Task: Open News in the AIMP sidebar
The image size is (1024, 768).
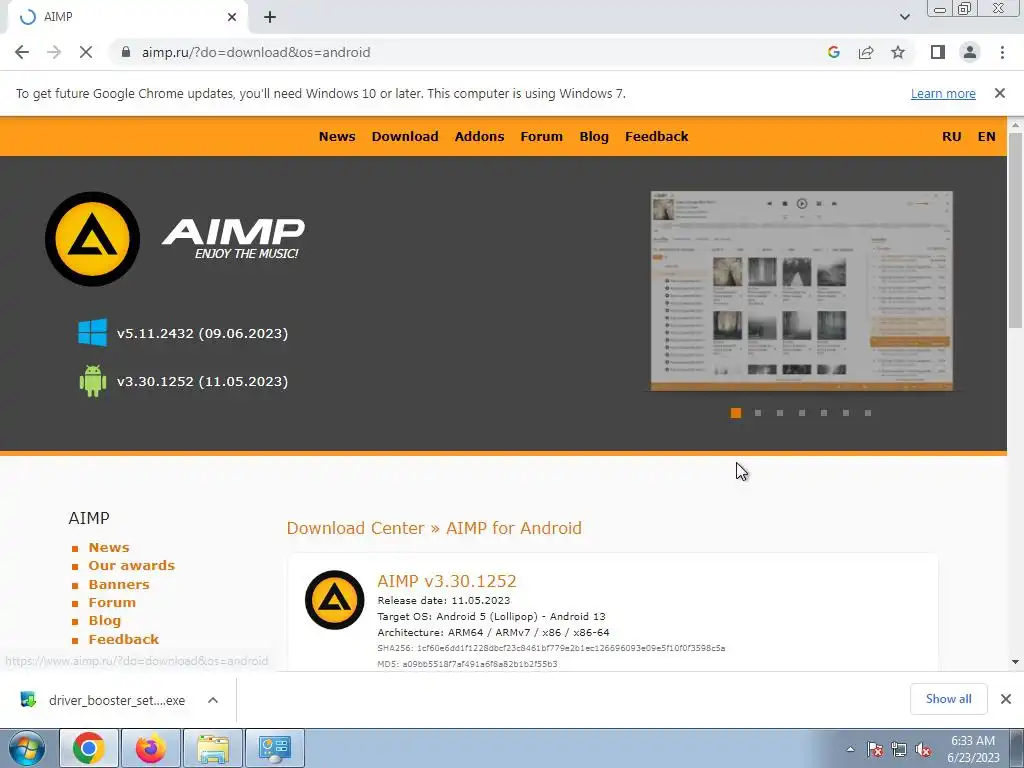Action: pyautogui.click(x=109, y=547)
